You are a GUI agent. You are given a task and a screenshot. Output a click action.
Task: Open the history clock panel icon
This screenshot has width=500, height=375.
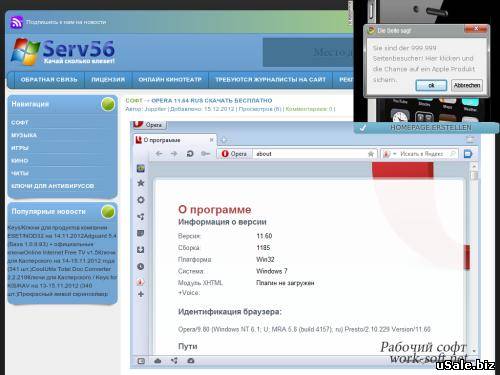(x=141, y=267)
